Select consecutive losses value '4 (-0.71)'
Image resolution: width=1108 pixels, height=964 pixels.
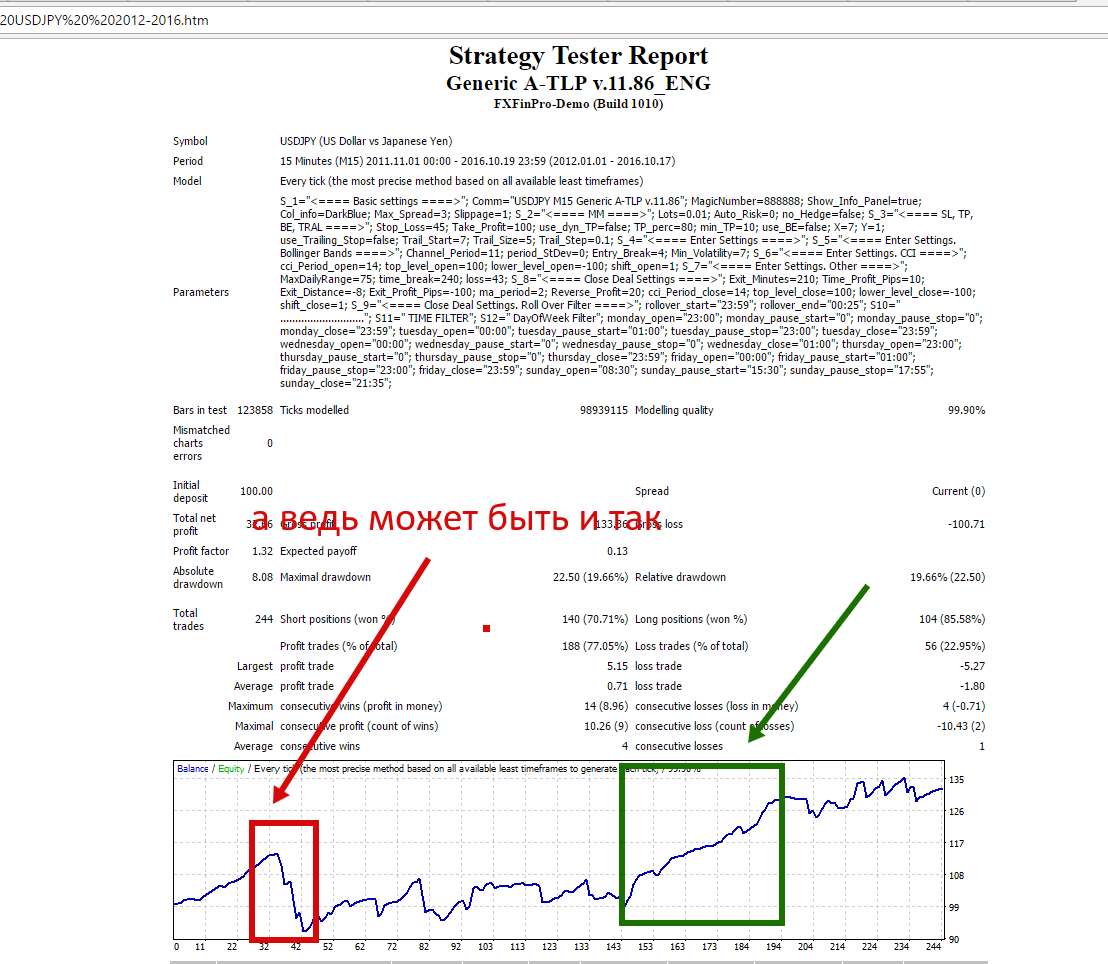[963, 706]
